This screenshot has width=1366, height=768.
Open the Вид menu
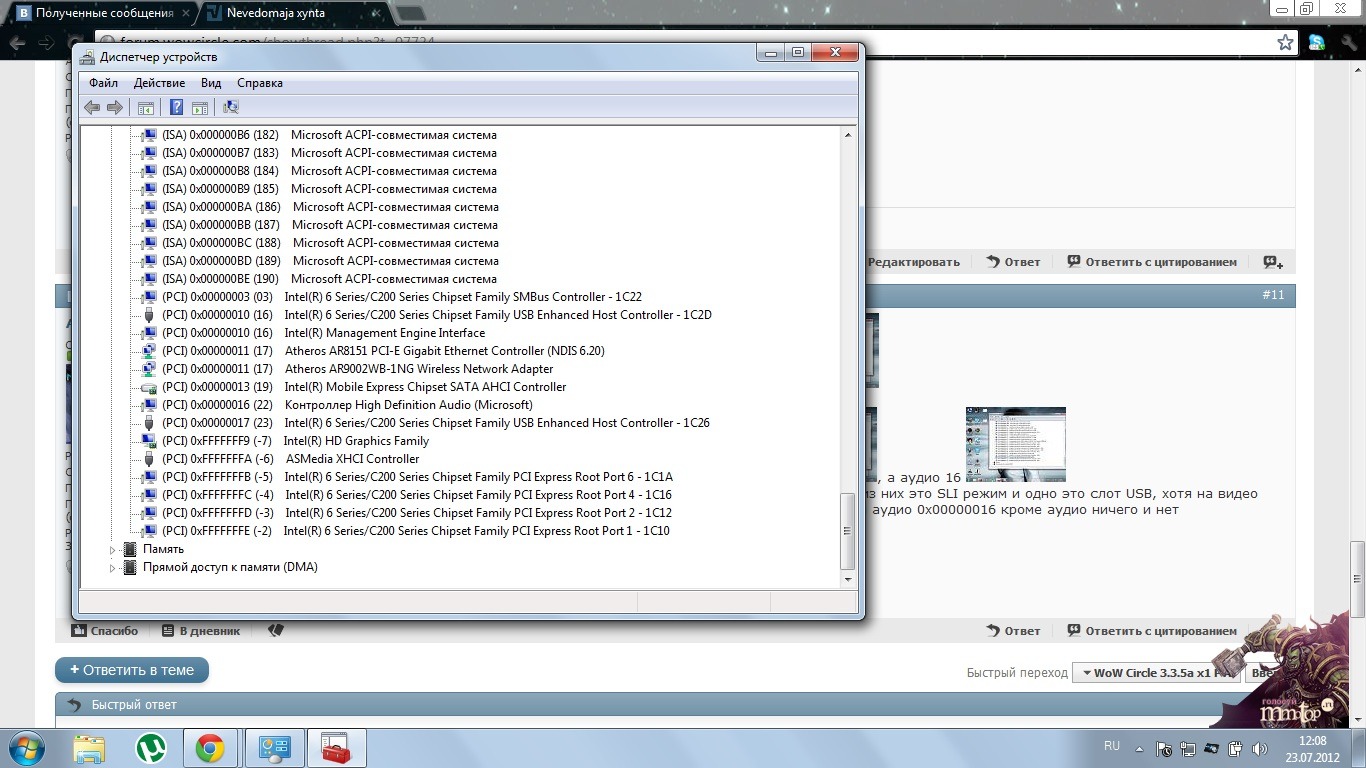coord(211,83)
